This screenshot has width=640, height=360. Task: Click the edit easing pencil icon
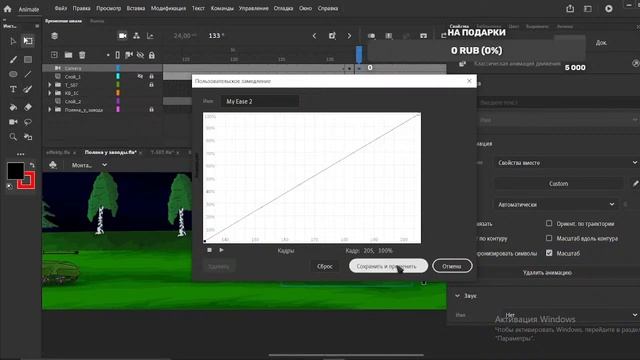[635, 184]
